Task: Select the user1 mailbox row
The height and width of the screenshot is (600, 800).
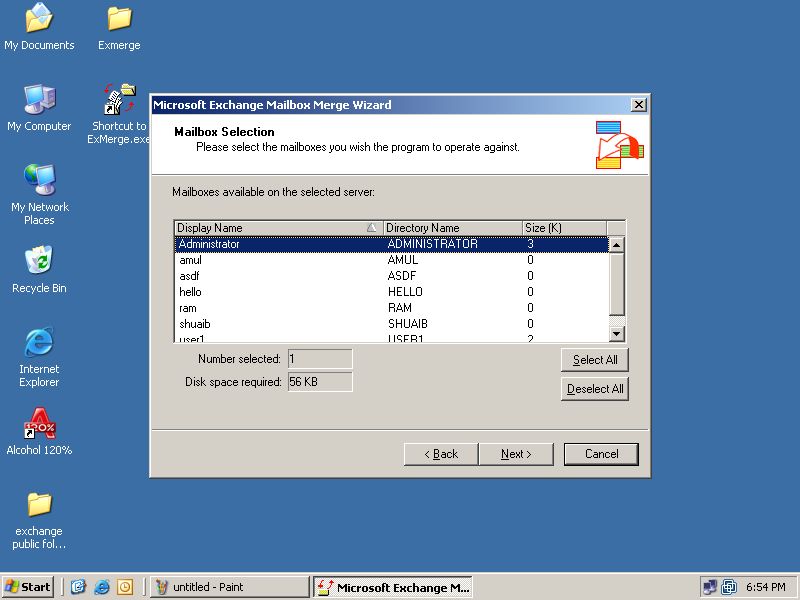Action: pyautogui.click(x=391, y=338)
